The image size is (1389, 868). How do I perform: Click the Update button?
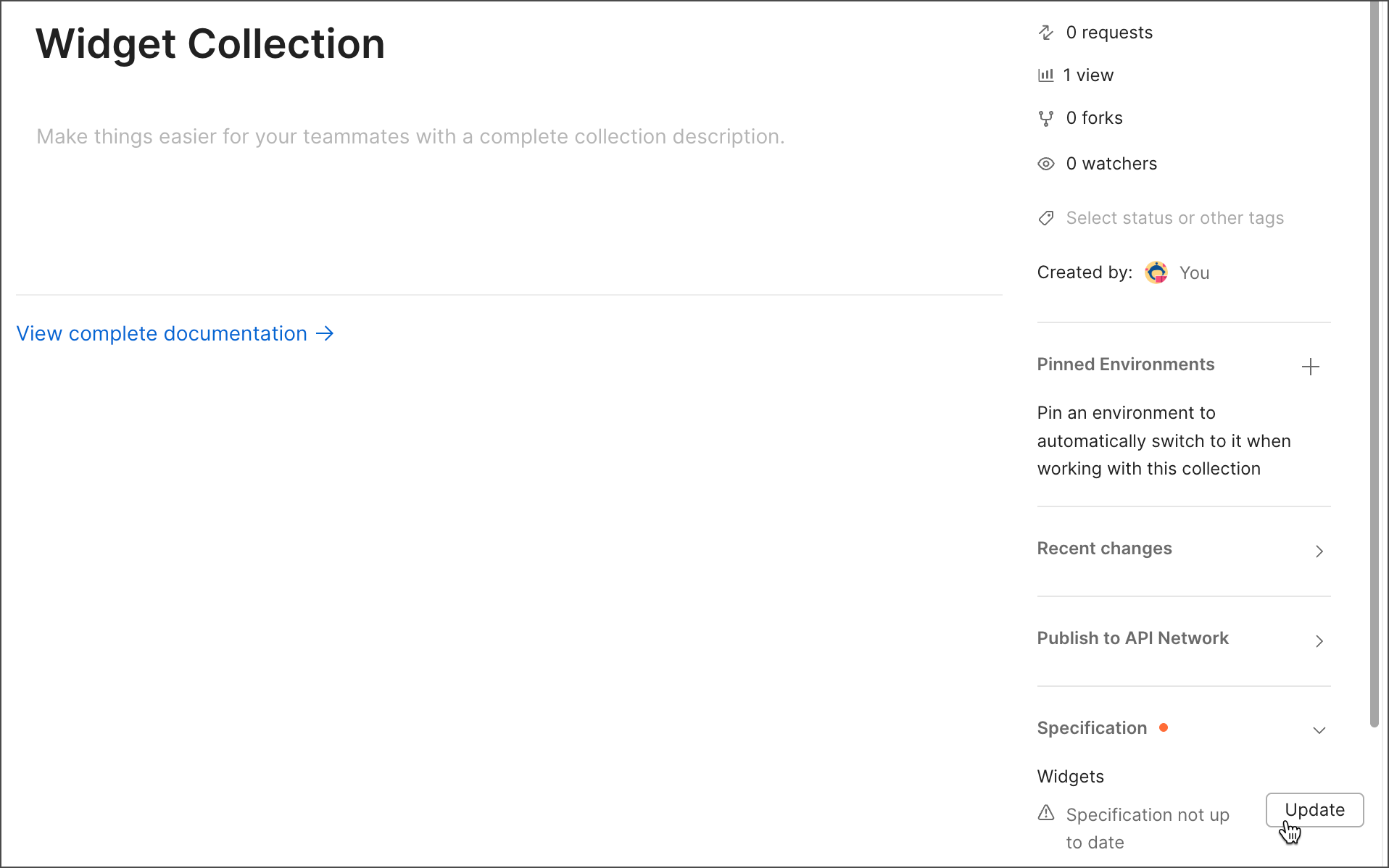click(x=1314, y=809)
